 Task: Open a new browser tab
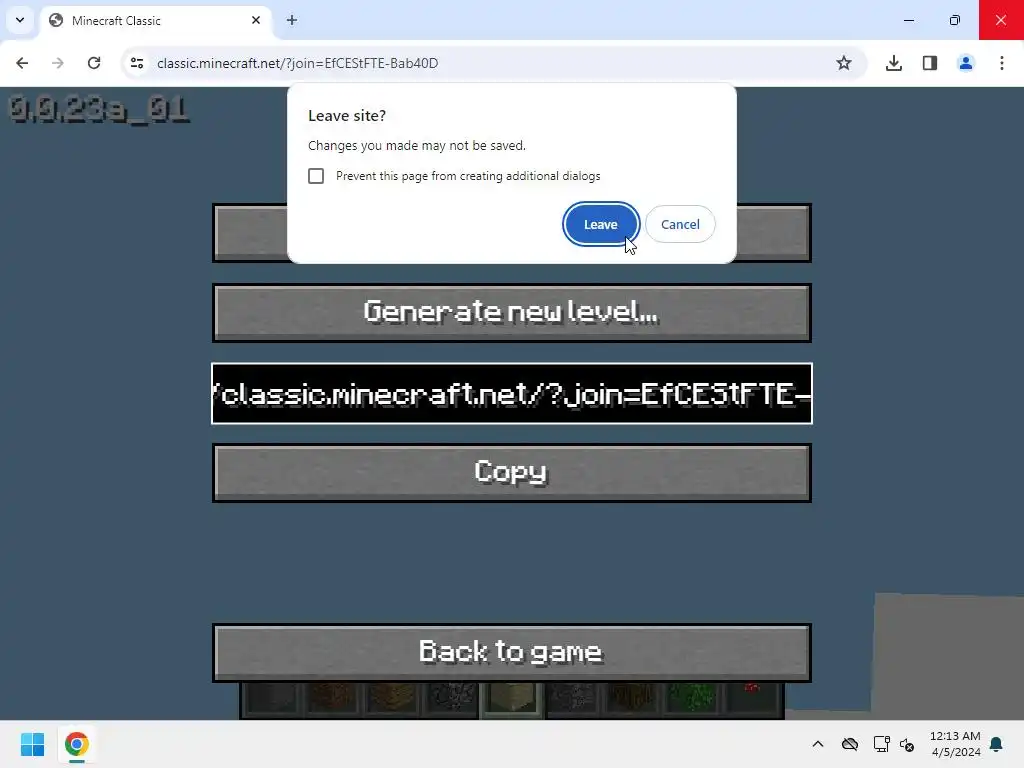[292, 20]
